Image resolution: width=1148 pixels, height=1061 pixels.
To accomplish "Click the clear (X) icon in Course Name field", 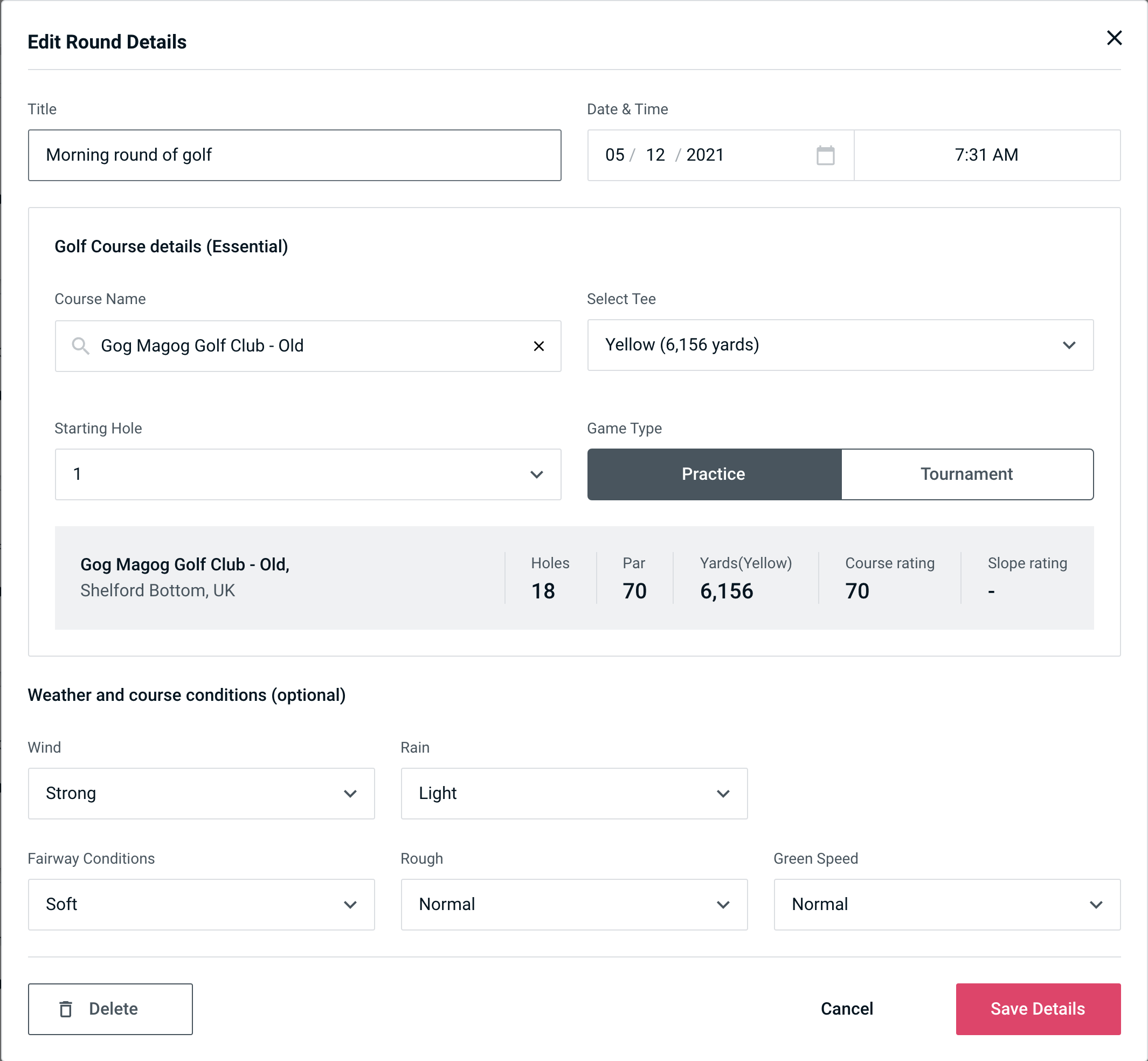I will coord(538,345).
